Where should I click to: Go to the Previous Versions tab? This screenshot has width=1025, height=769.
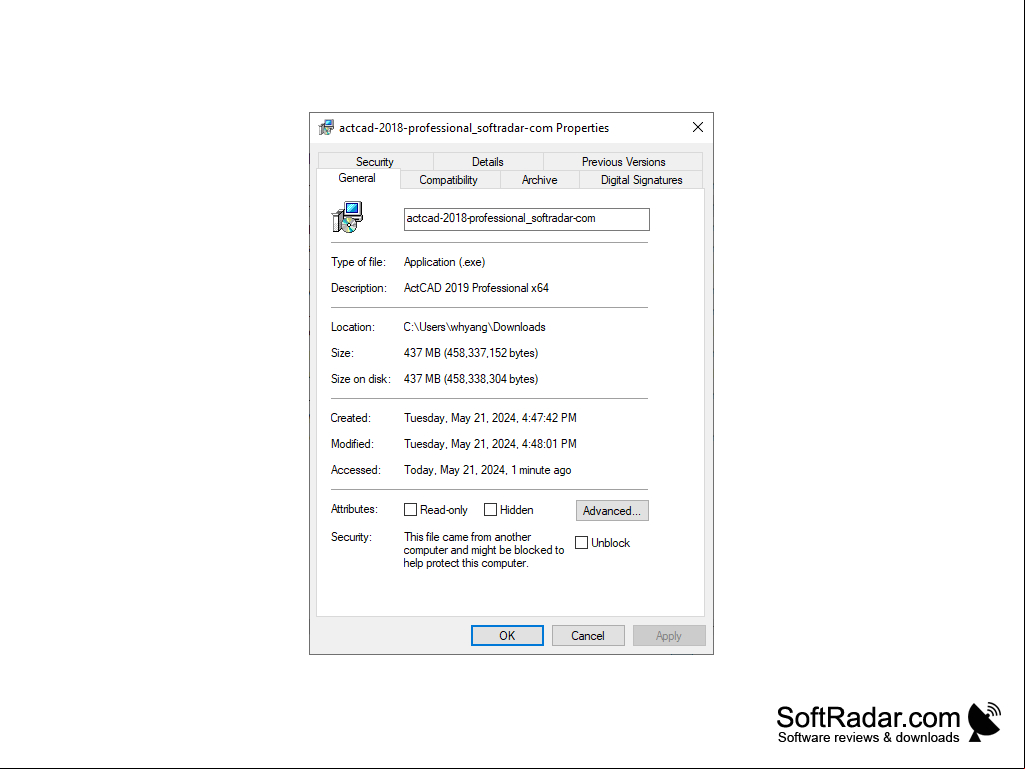pos(623,162)
